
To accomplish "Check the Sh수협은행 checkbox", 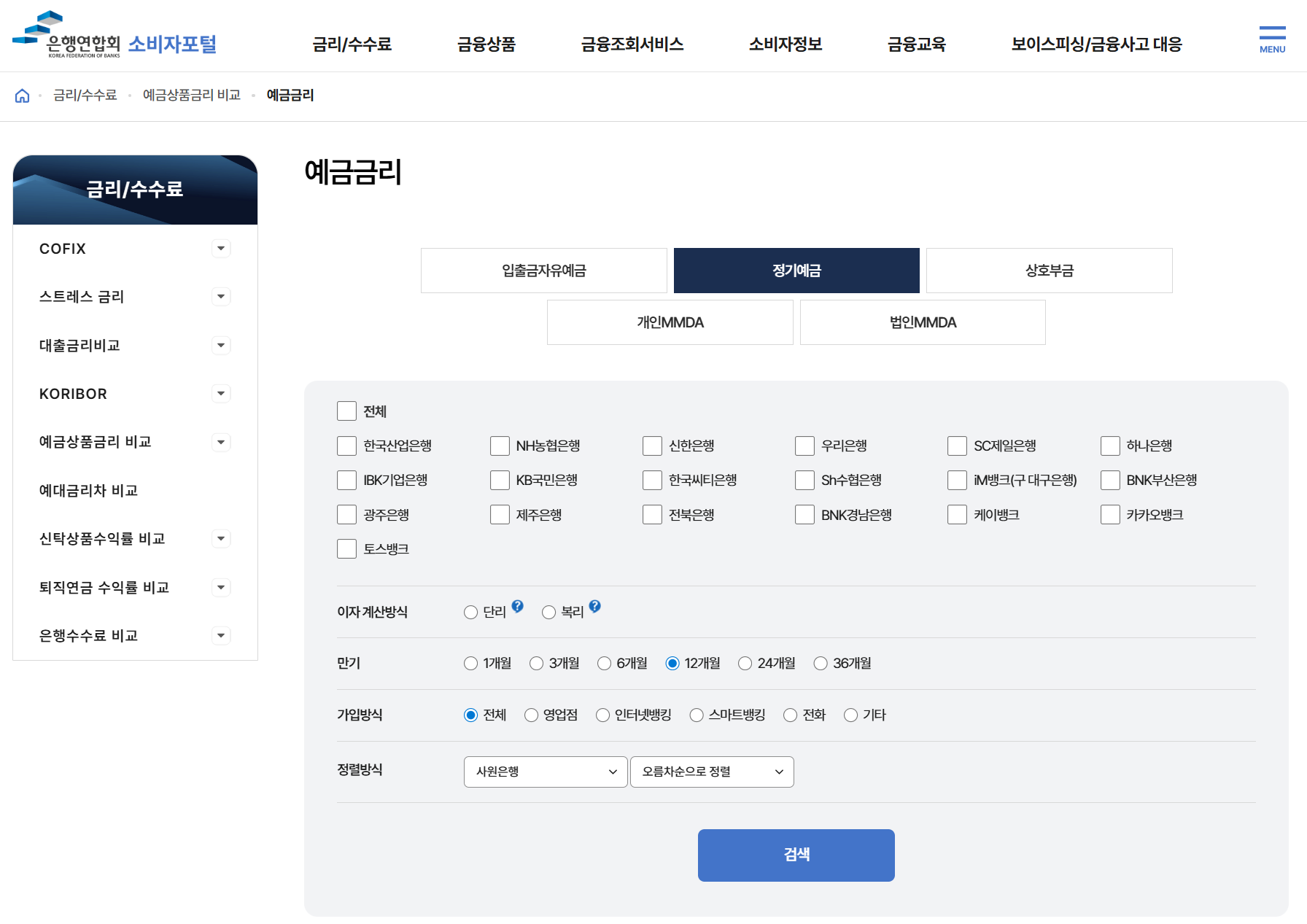I will 804,480.
